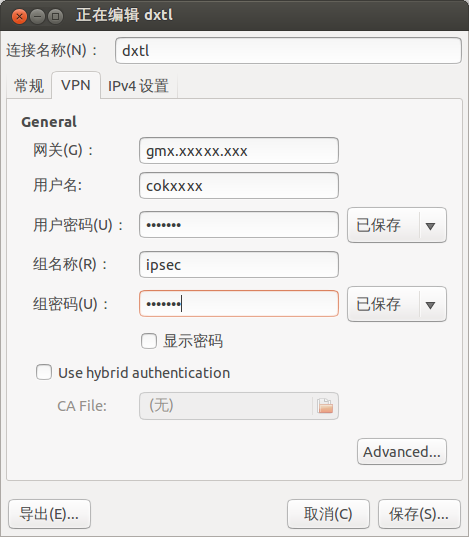Toggle Use hybrid authentication checkbox
Viewport: 469px width, 537px height.
44,372
